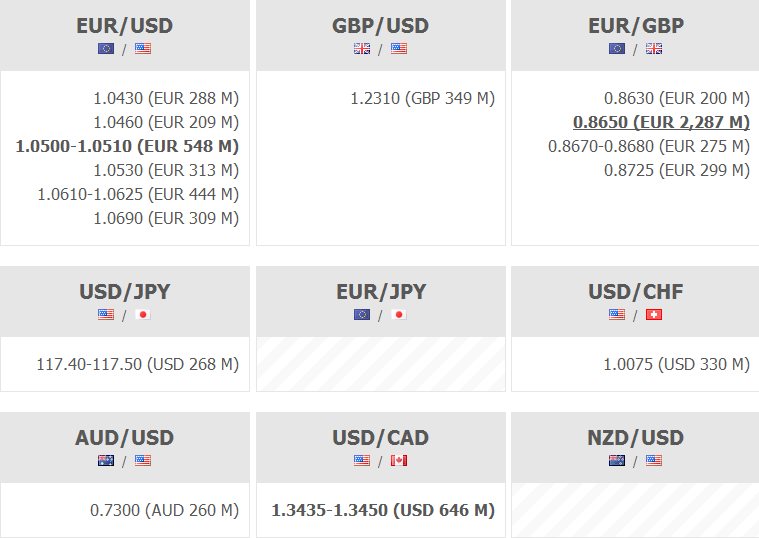The width and height of the screenshot is (759, 538).
Task: Click the 117.40-117.50 (USD 268 M) entry
Action: pyautogui.click(x=138, y=364)
